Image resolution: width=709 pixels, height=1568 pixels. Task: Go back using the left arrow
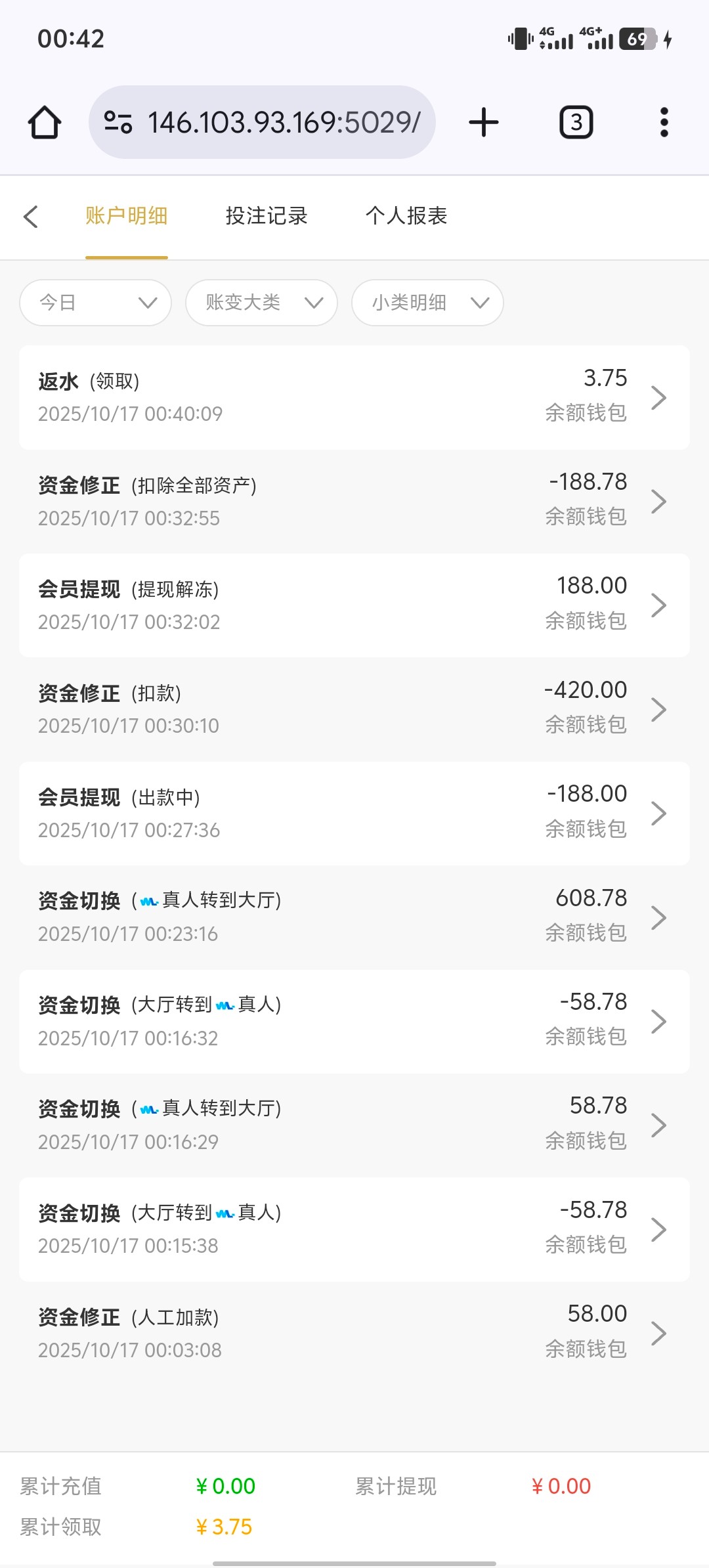31,217
